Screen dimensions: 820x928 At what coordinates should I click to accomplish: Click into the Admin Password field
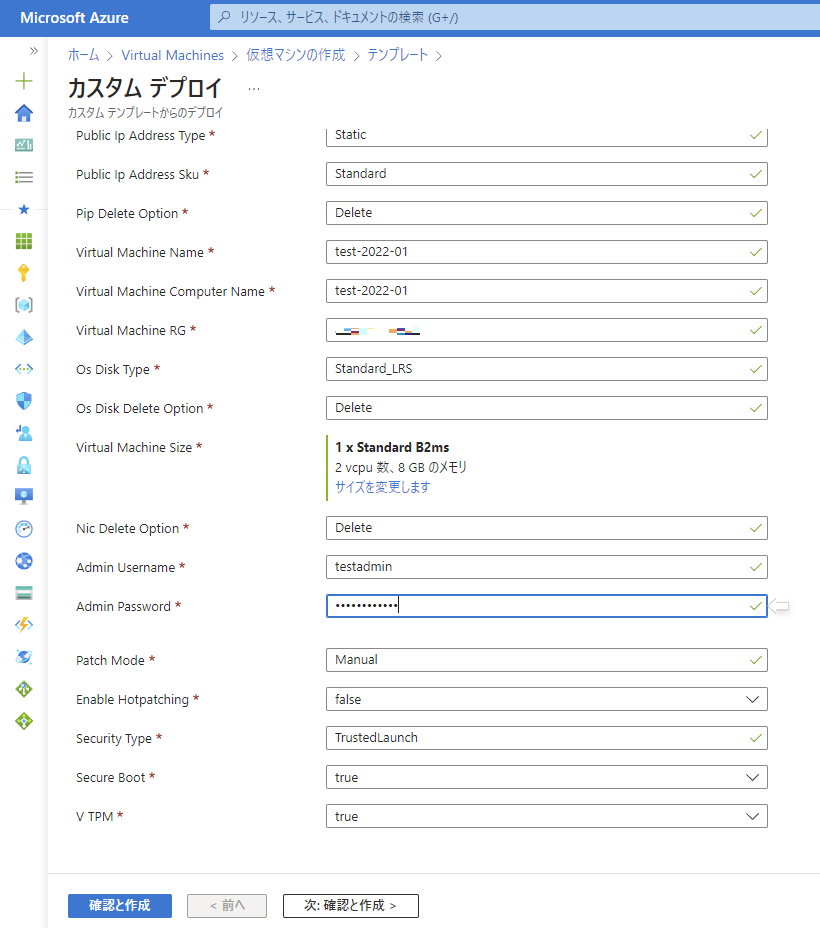pyautogui.click(x=547, y=606)
